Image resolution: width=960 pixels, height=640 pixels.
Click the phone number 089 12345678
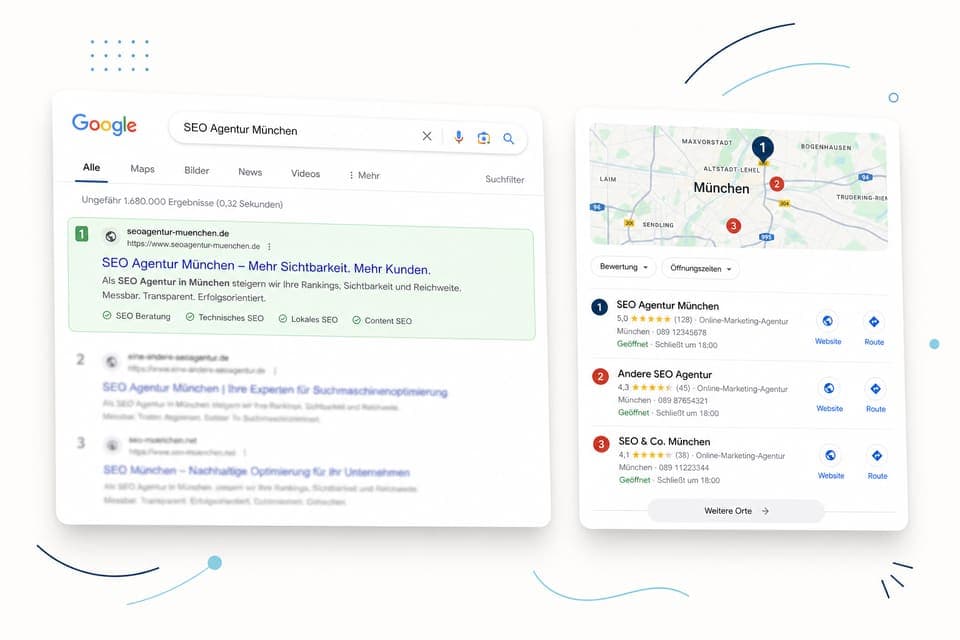(681, 332)
